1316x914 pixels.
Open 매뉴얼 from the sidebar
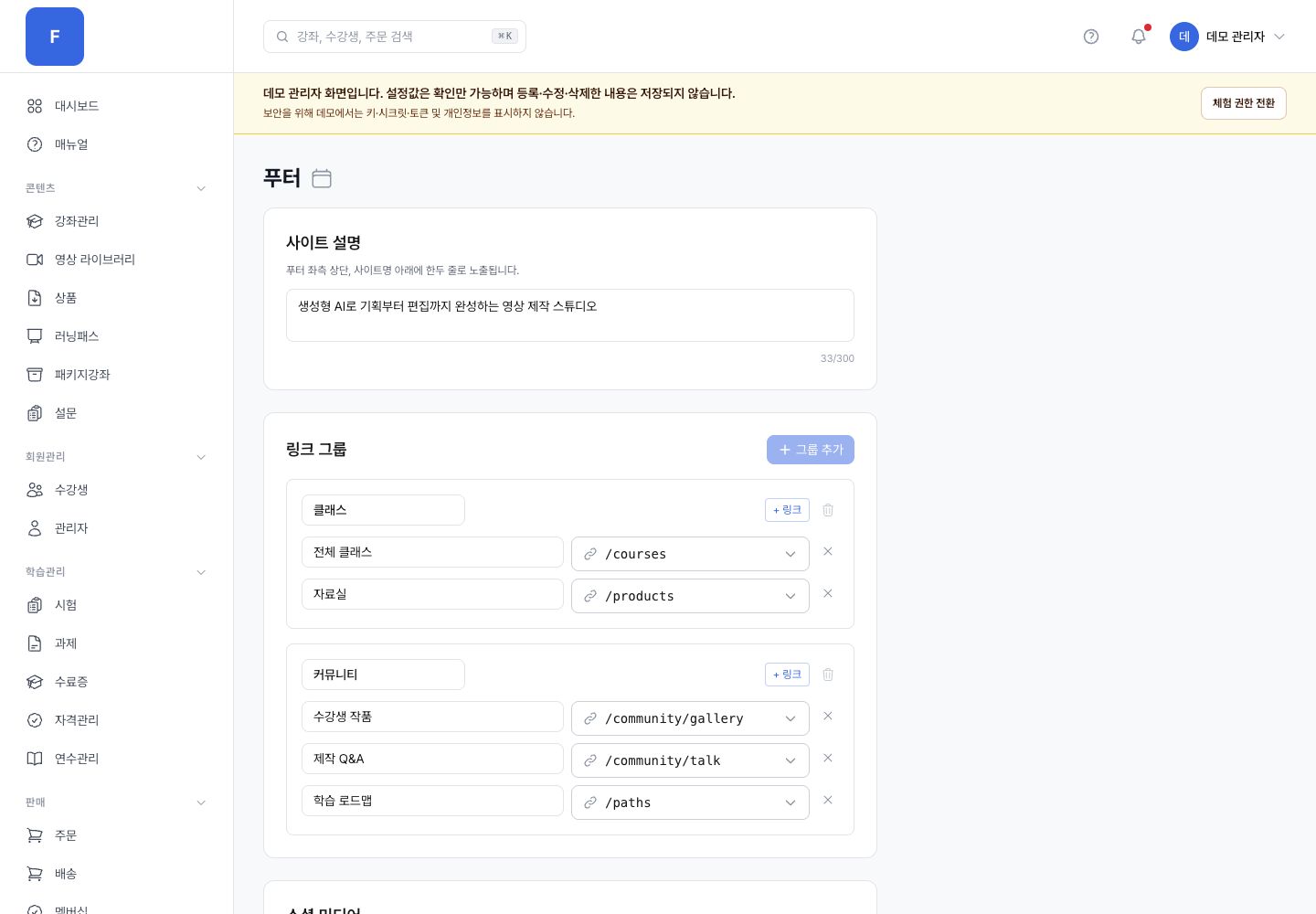pos(116,144)
